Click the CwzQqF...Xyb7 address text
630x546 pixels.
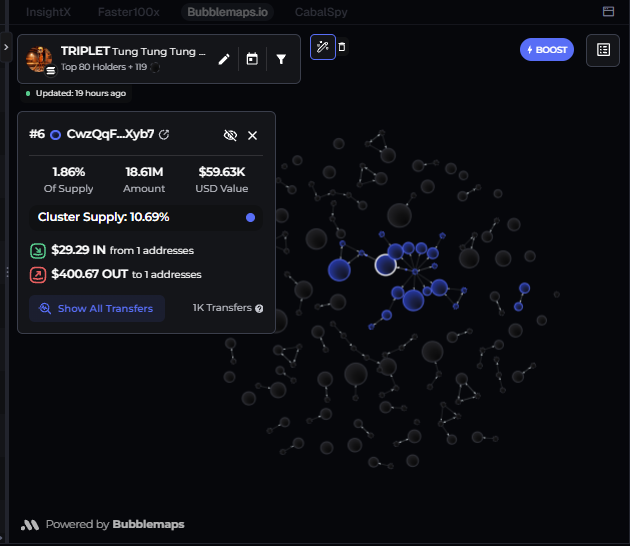pyautogui.click(x=110, y=134)
